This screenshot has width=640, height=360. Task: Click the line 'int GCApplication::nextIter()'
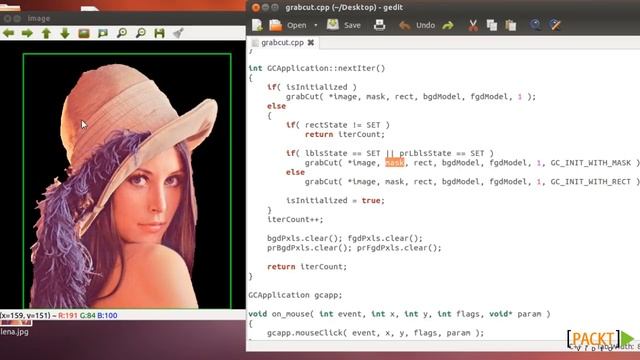(x=317, y=68)
